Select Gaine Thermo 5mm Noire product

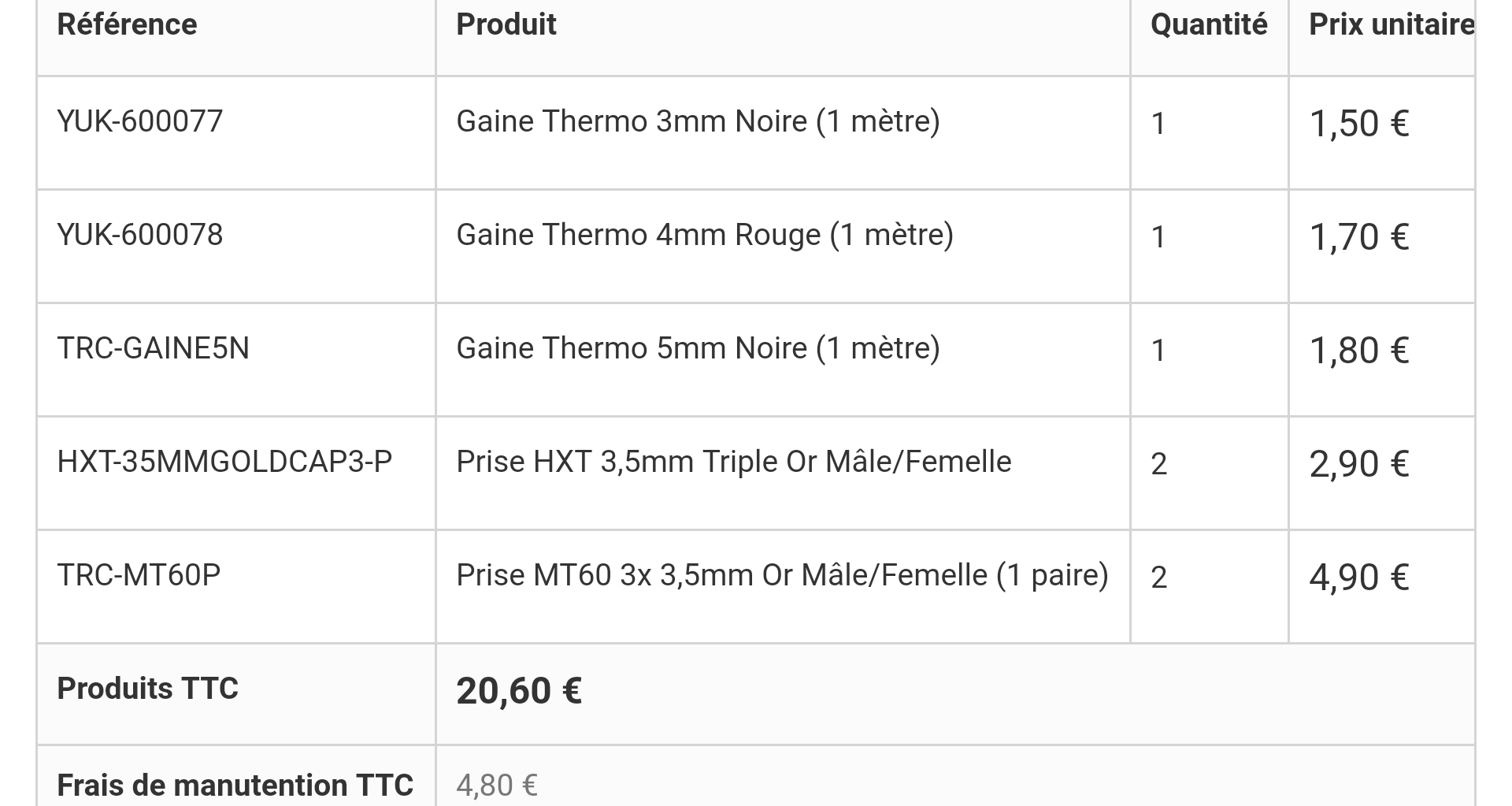tap(698, 349)
